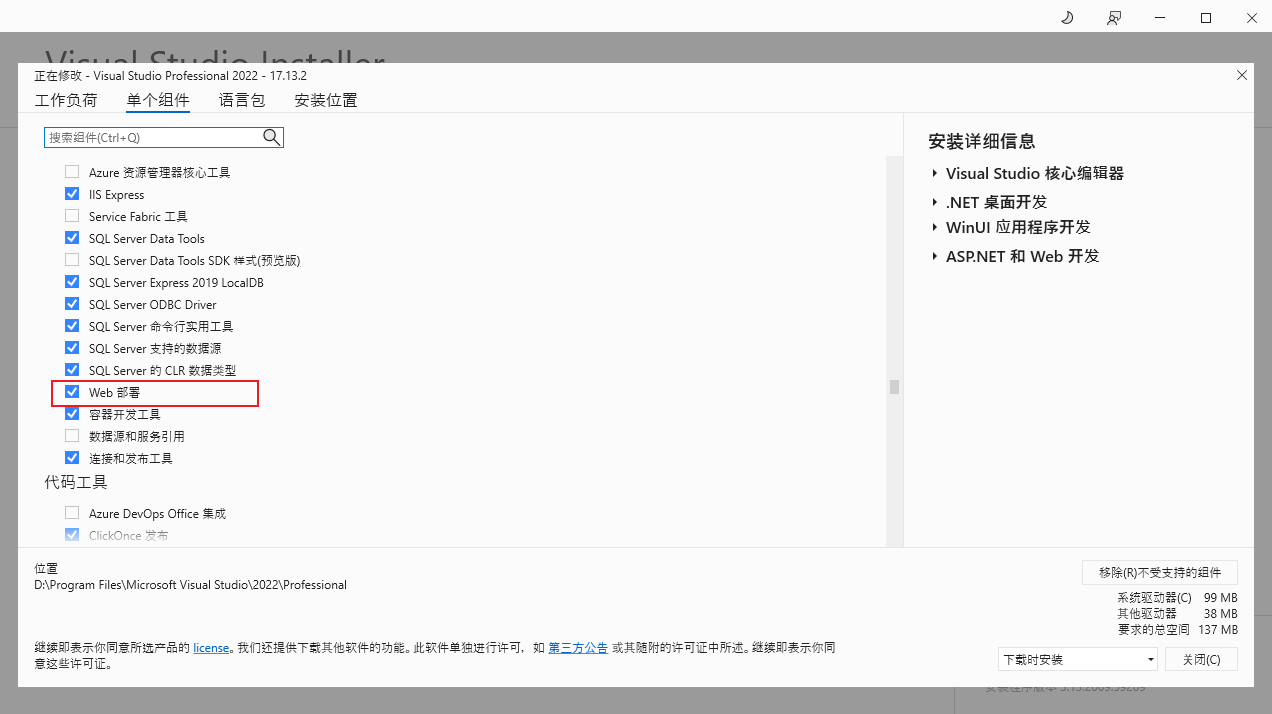
Task: Check Azure DevOps Office 集成
Action: coord(72,513)
